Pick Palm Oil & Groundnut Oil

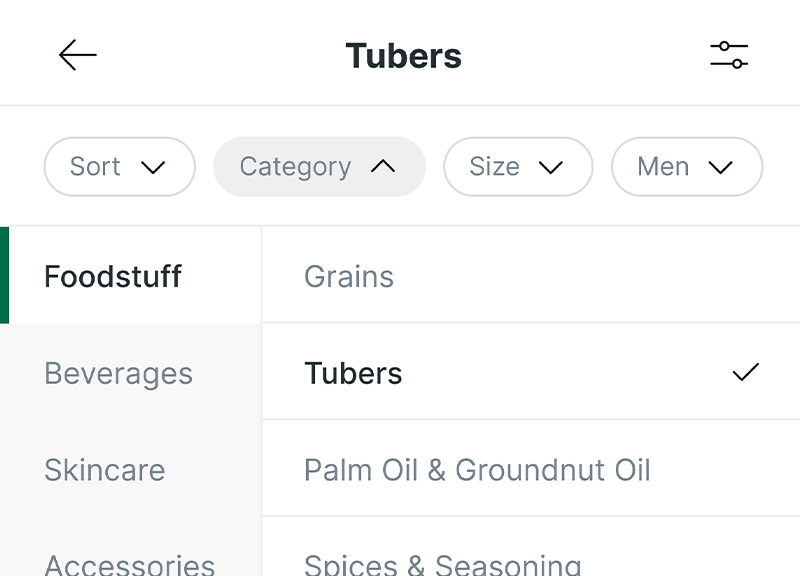click(477, 470)
